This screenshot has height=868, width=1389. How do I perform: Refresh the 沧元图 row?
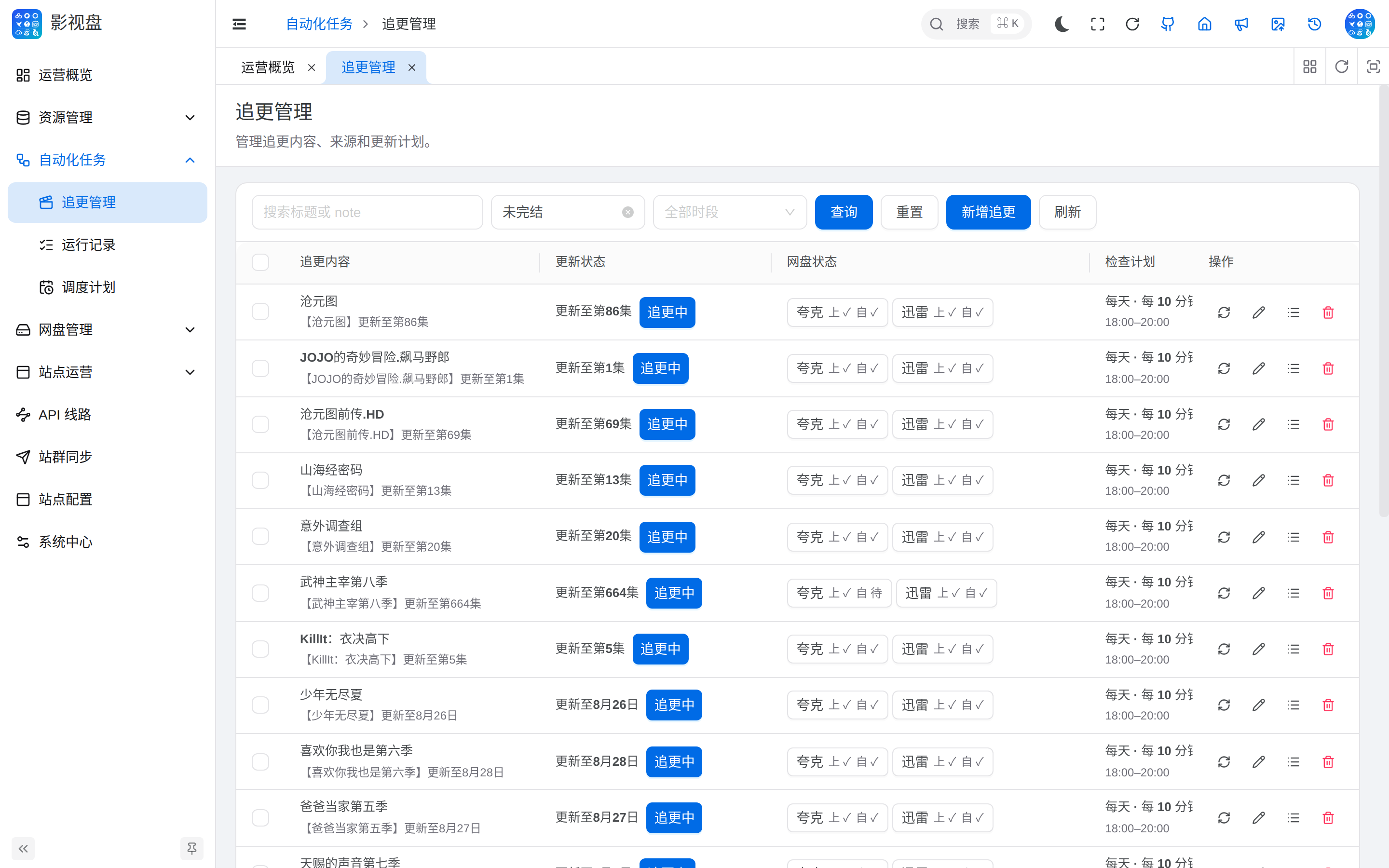tap(1224, 312)
